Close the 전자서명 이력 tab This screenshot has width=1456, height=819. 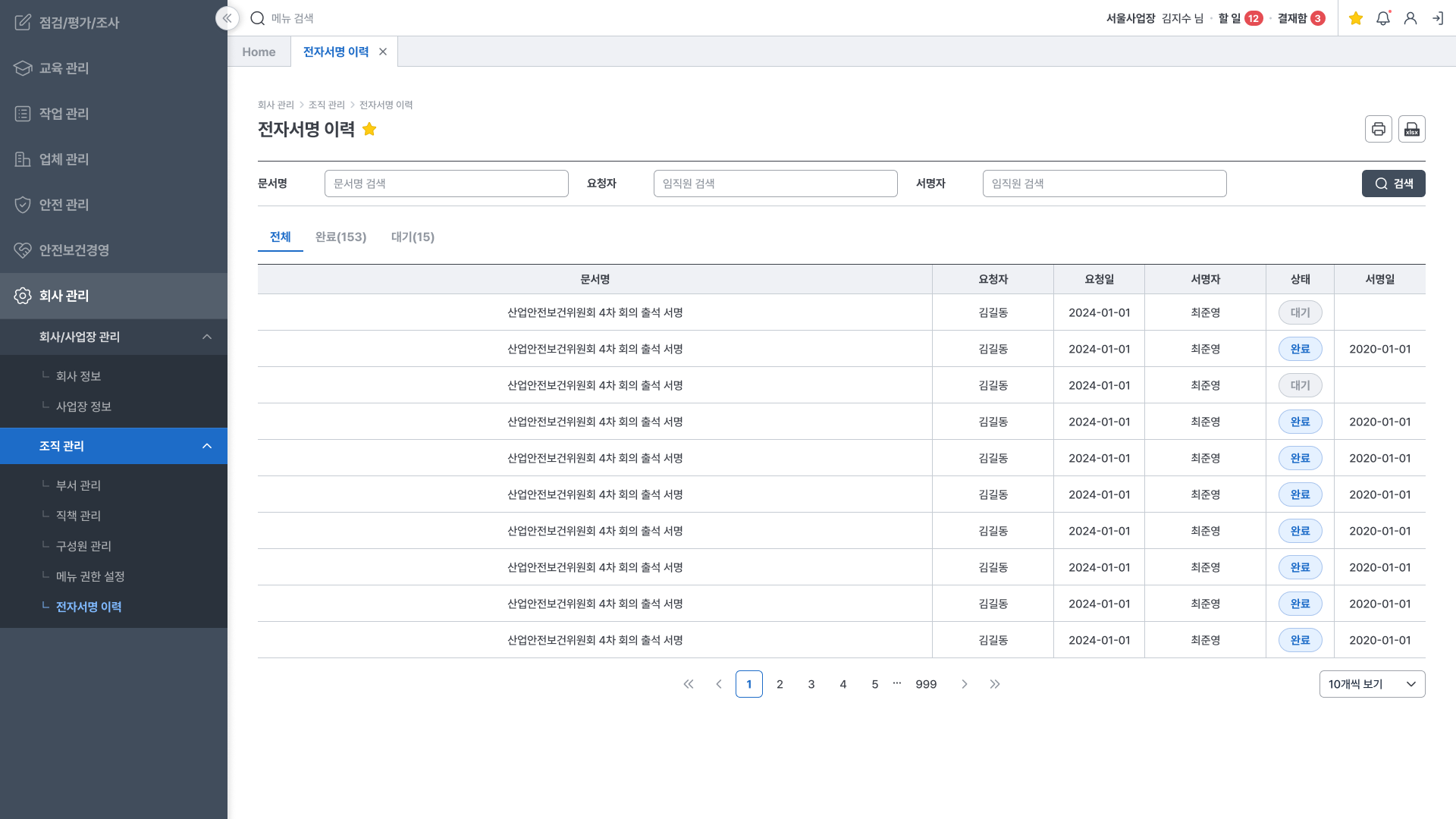pos(383,52)
